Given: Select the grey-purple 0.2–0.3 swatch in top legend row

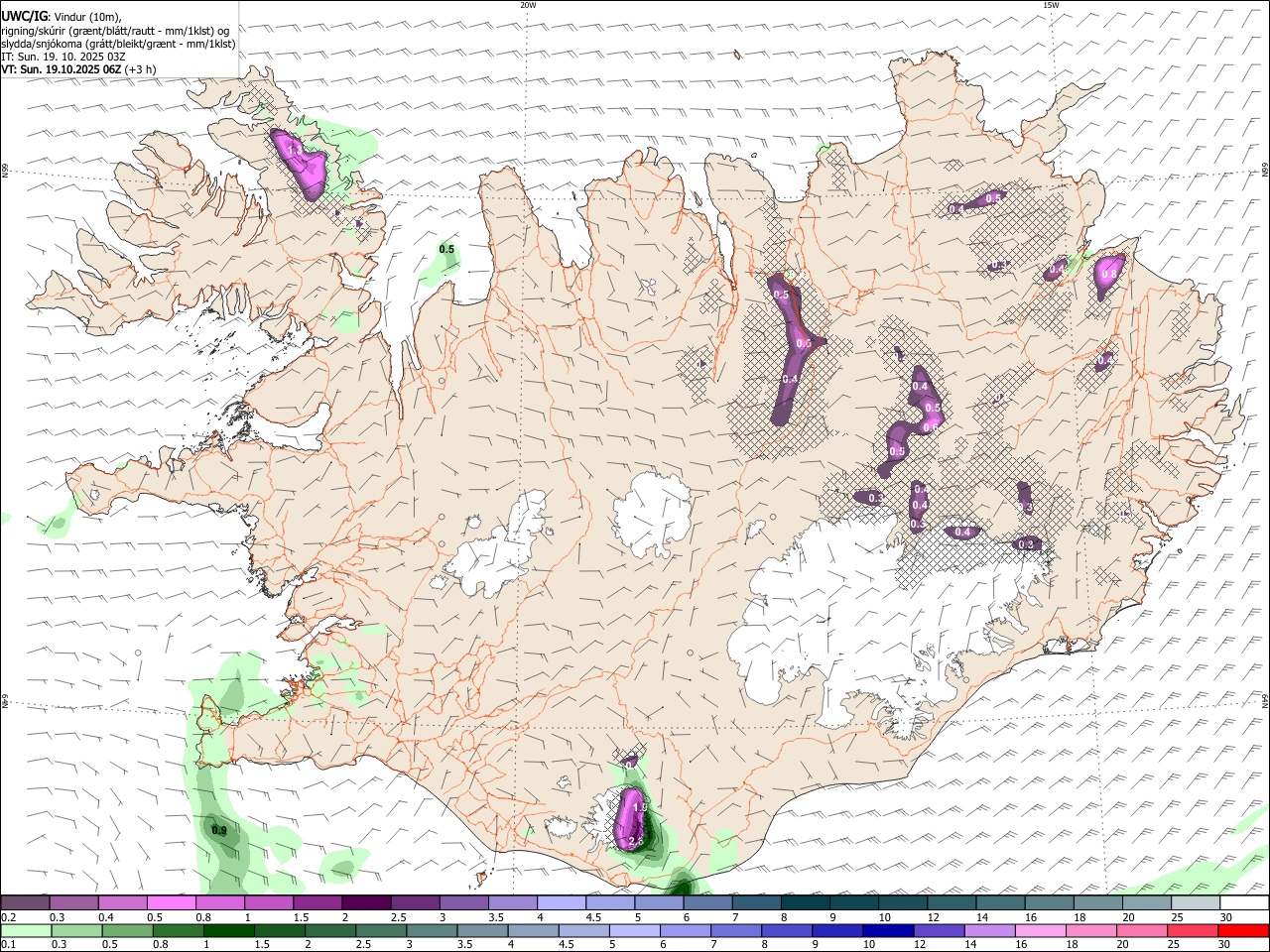Looking at the screenshot, I should click(26, 902).
